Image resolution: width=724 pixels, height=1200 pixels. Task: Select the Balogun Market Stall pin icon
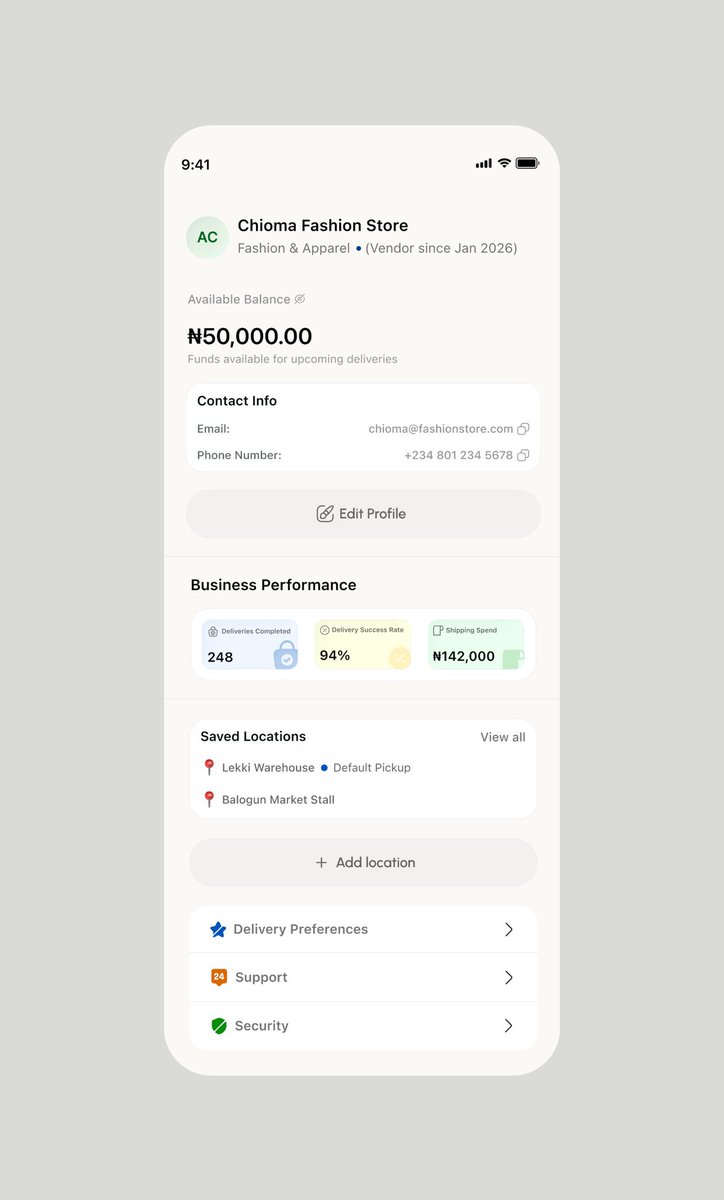coord(209,799)
